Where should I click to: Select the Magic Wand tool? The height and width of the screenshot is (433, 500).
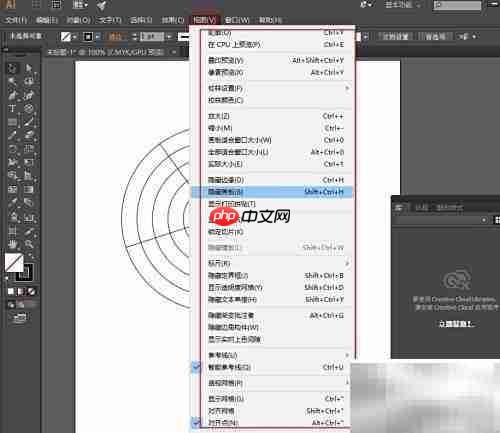click(x=12, y=81)
